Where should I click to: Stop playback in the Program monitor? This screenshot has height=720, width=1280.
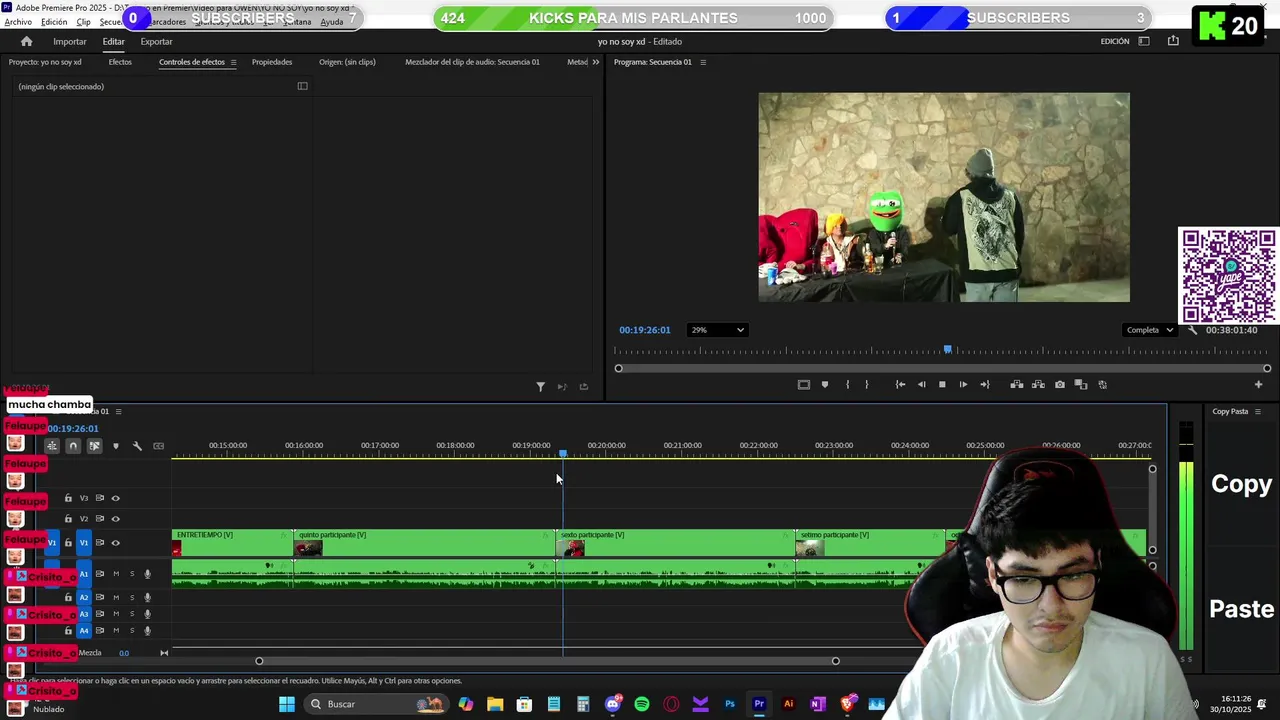[942, 385]
